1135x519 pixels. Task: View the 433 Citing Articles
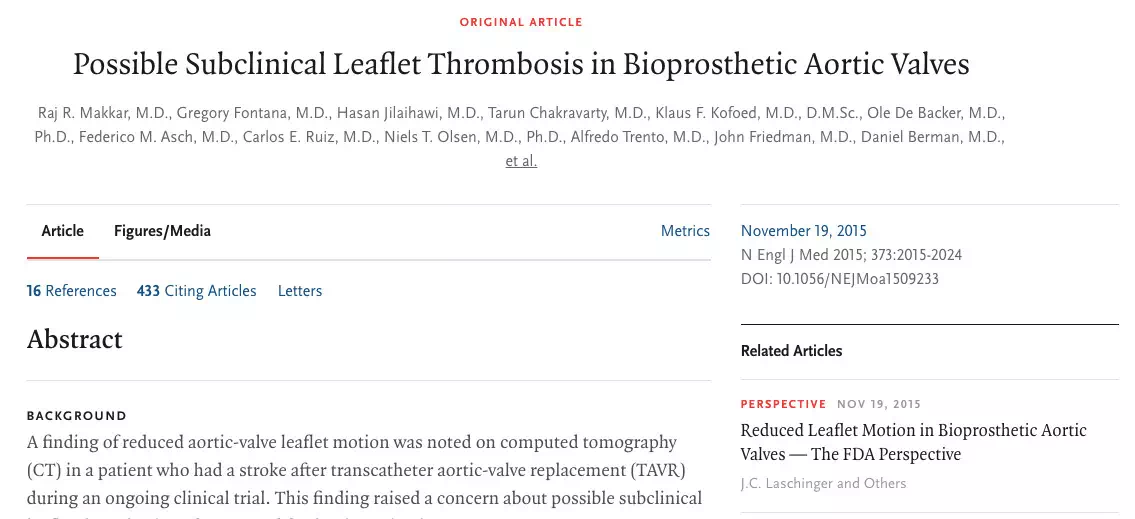click(x=196, y=291)
